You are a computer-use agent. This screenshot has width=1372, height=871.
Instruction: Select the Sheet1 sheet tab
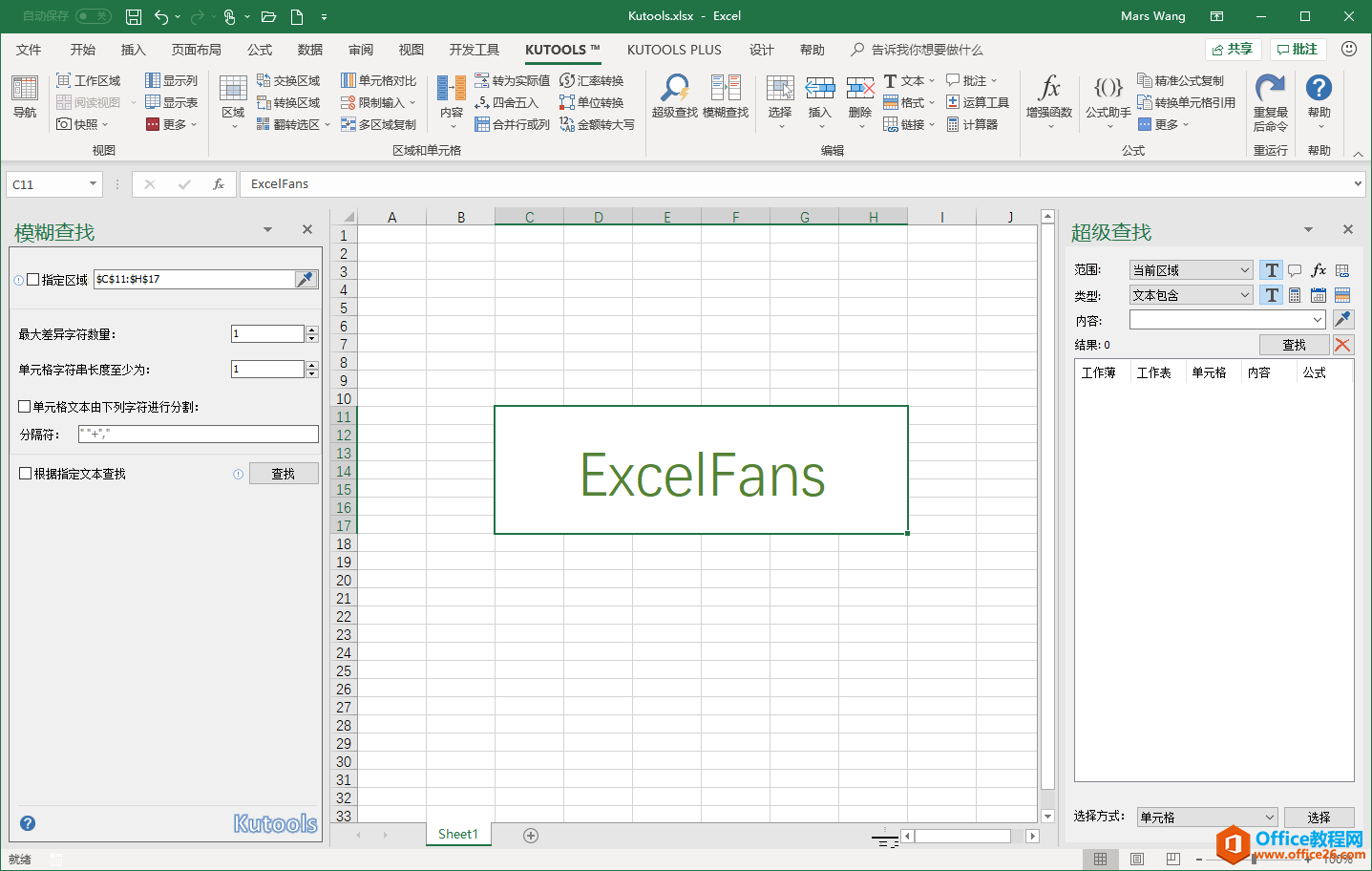pos(458,835)
